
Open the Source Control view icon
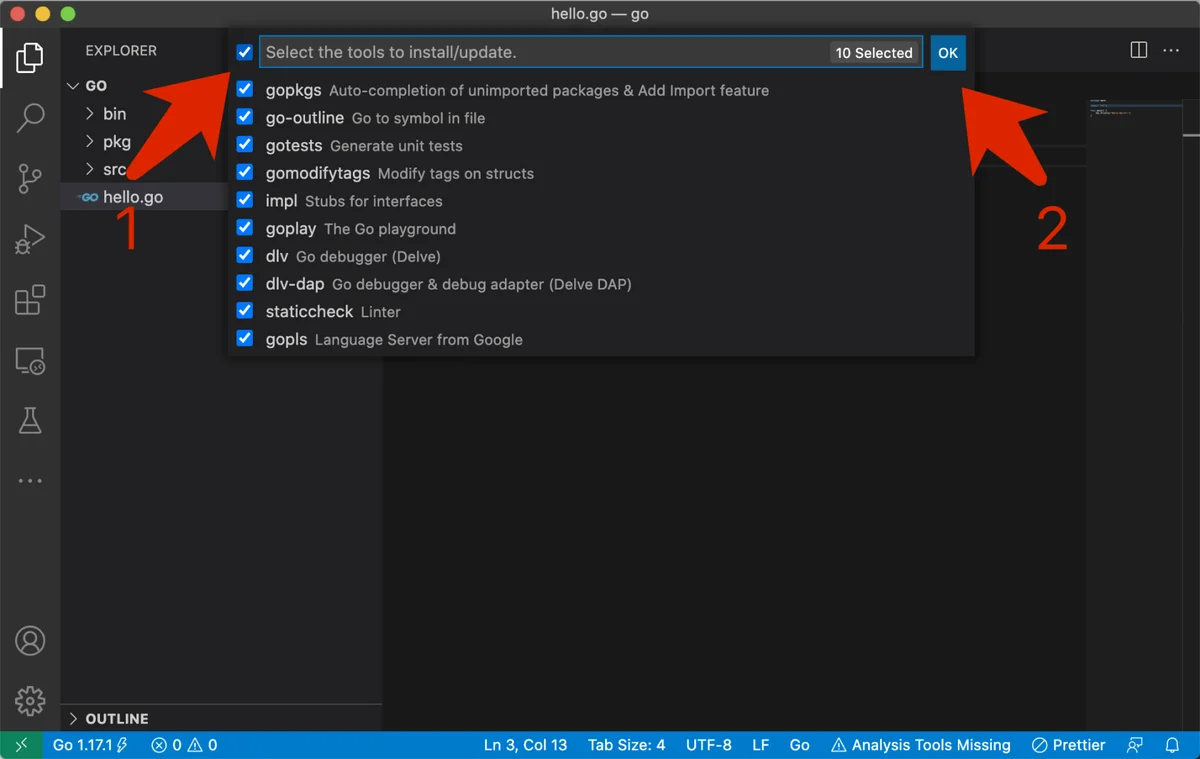(x=30, y=179)
